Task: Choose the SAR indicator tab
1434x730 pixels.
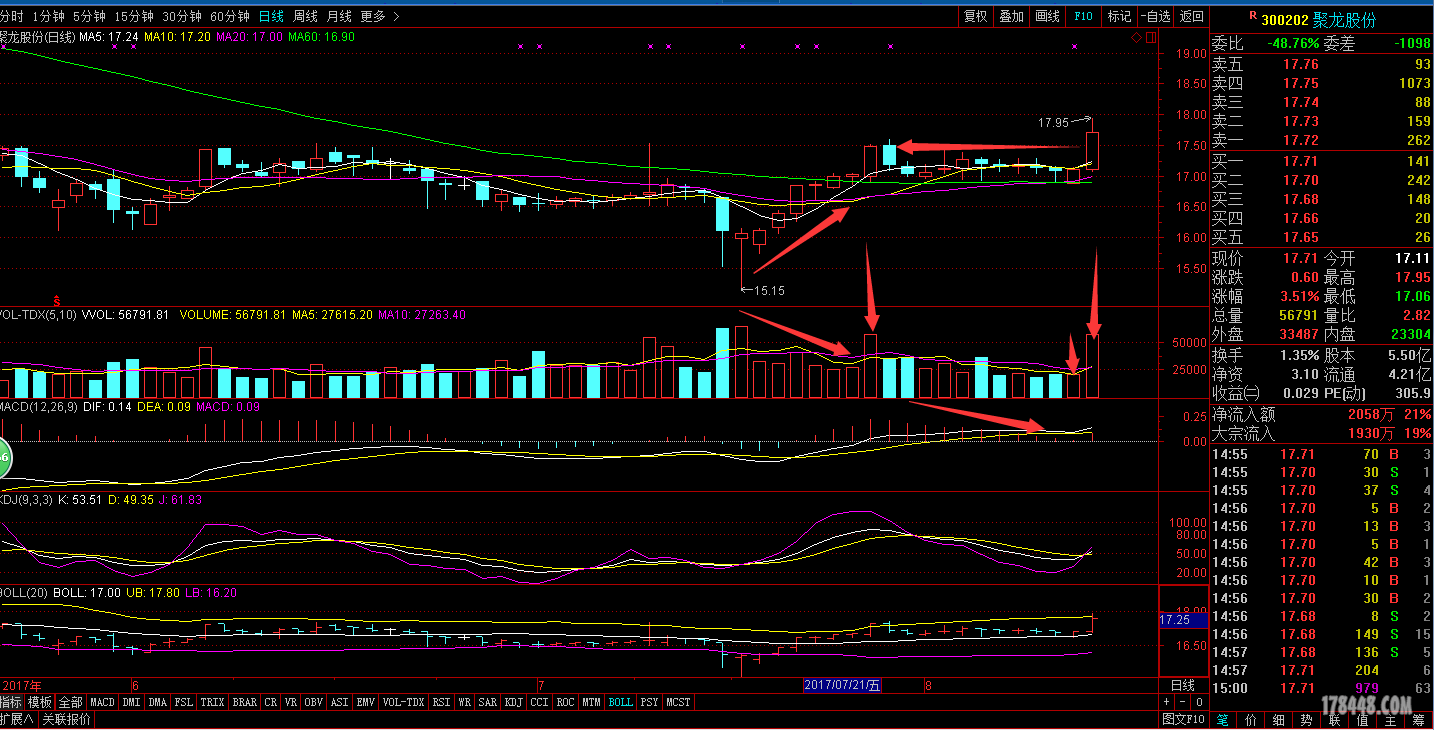Action: [x=487, y=702]
